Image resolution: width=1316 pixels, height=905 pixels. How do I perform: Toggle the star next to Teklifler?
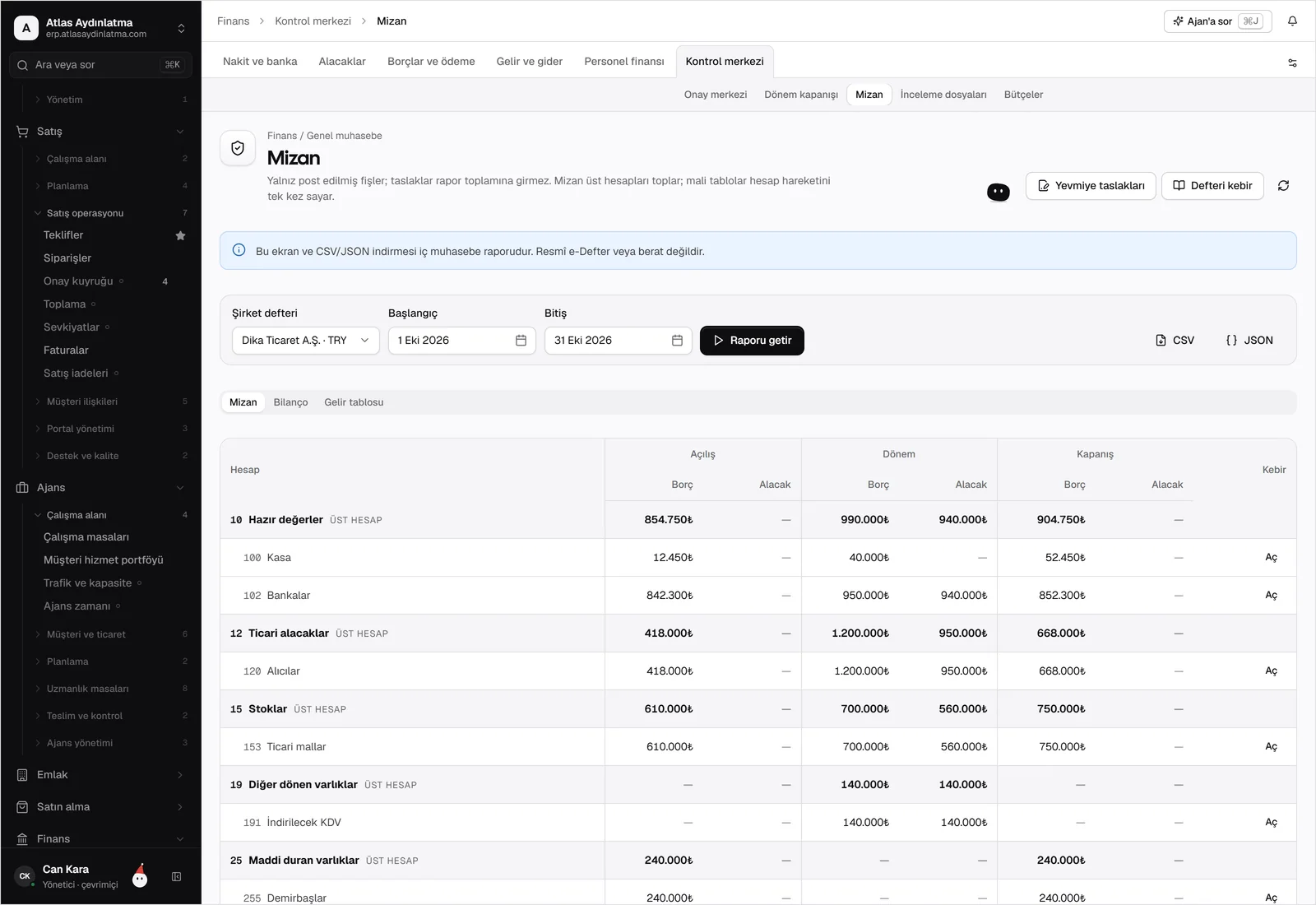(181, 235)
